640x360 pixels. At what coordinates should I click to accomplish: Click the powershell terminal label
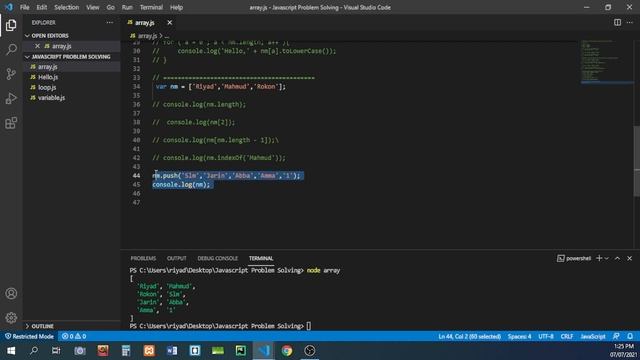click(x=574, y=258)
